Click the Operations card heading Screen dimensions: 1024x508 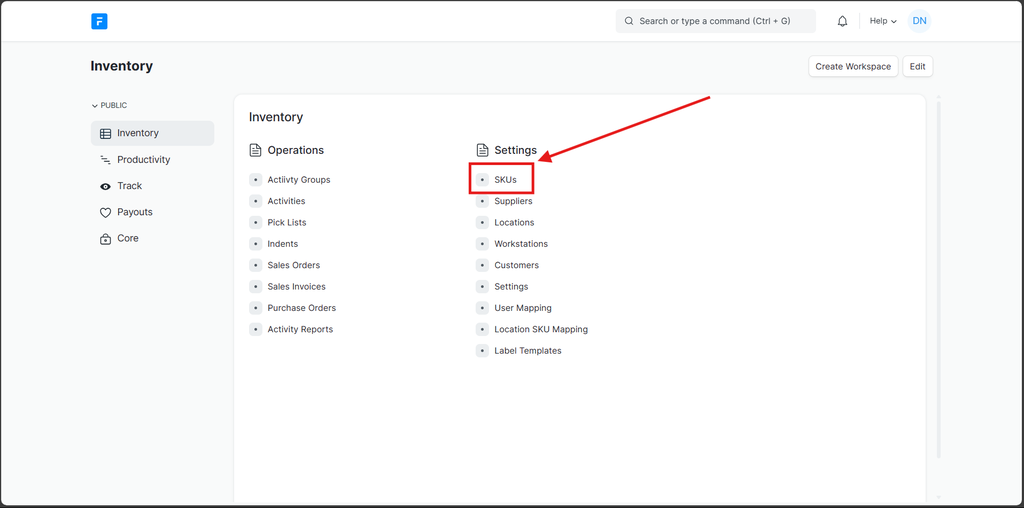(295, 150)
